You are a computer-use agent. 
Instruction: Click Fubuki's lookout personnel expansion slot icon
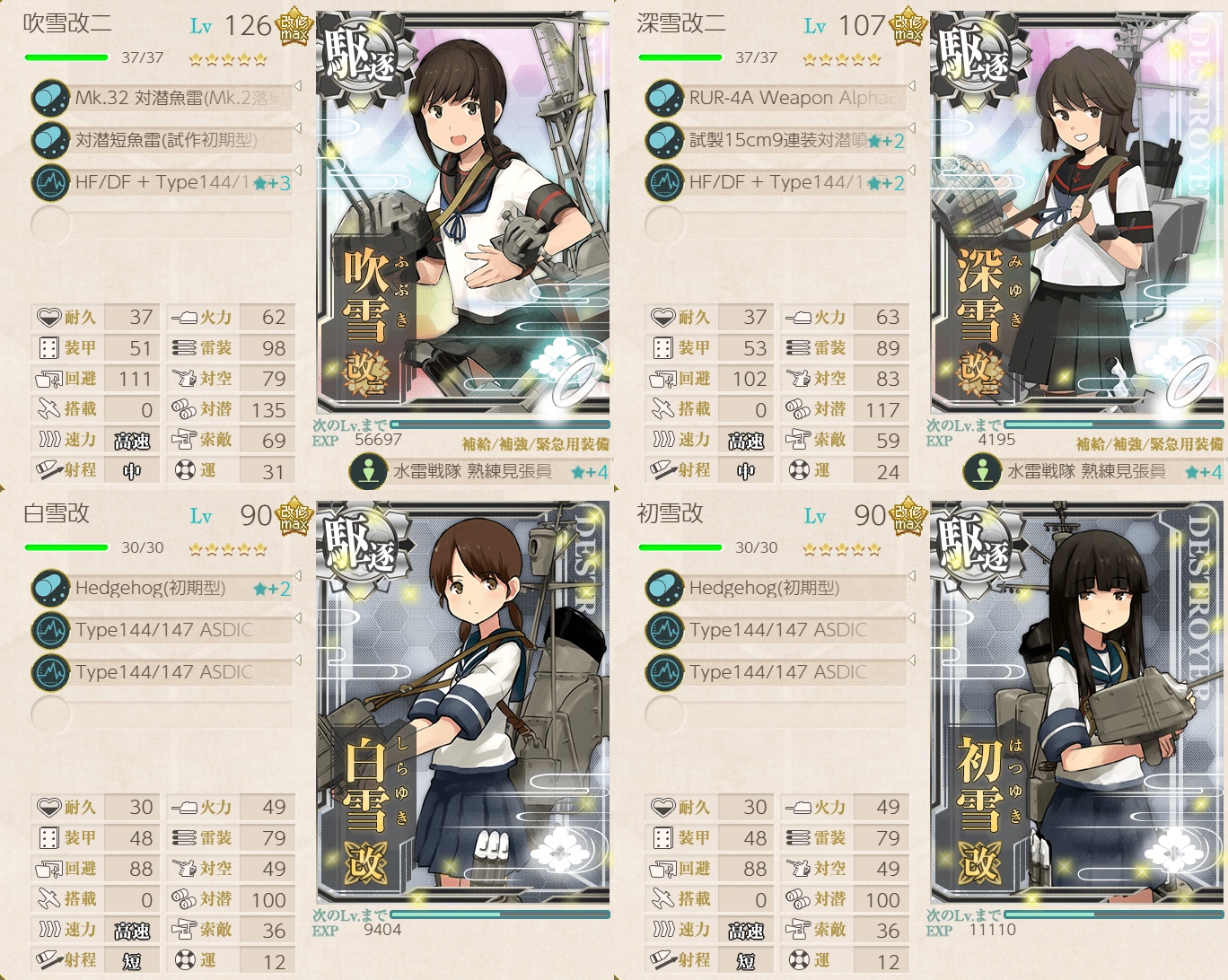[x=368, y=471]
